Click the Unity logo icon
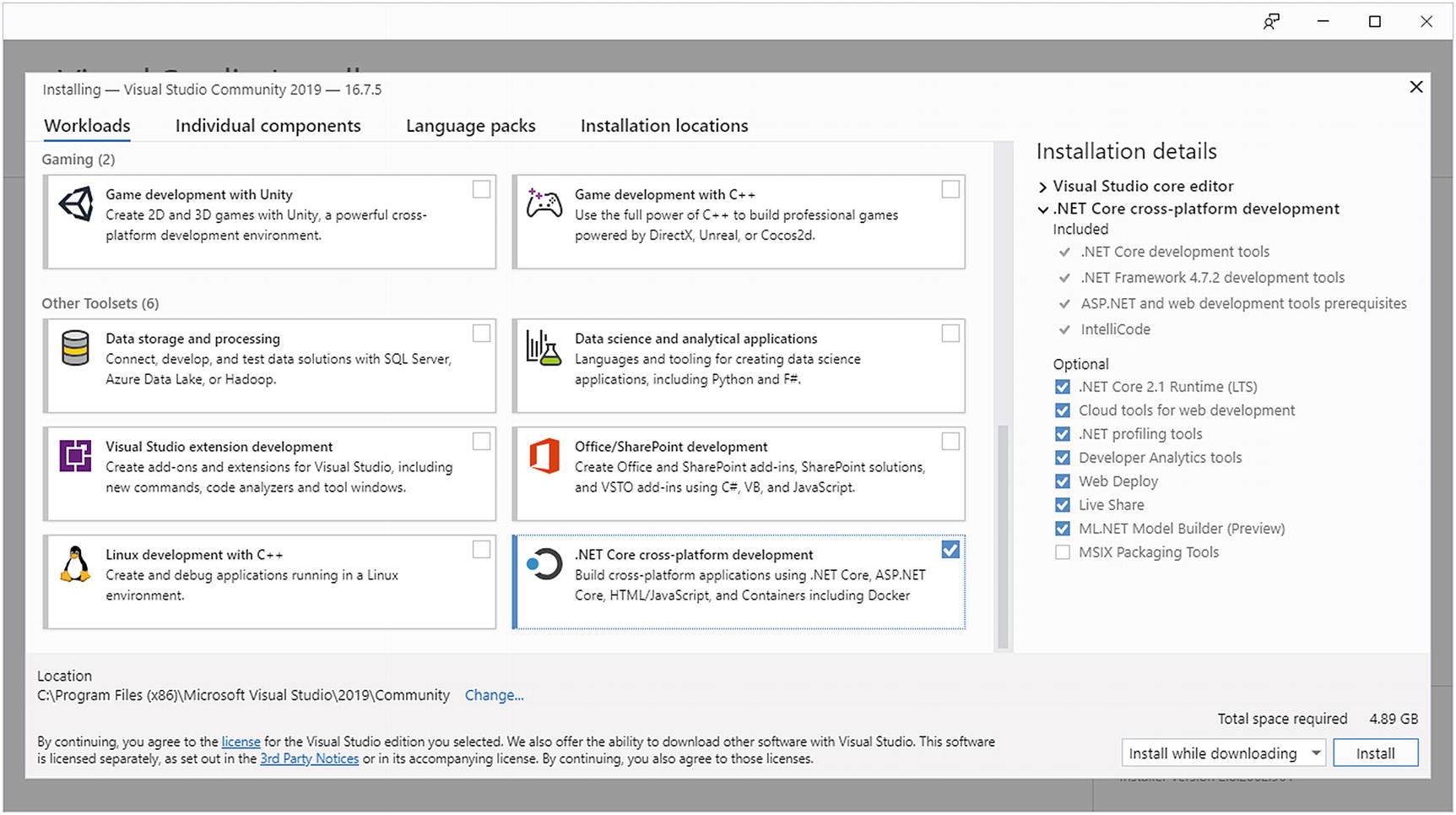This screenshot has height=815, width=1456. tap(76, 204)
